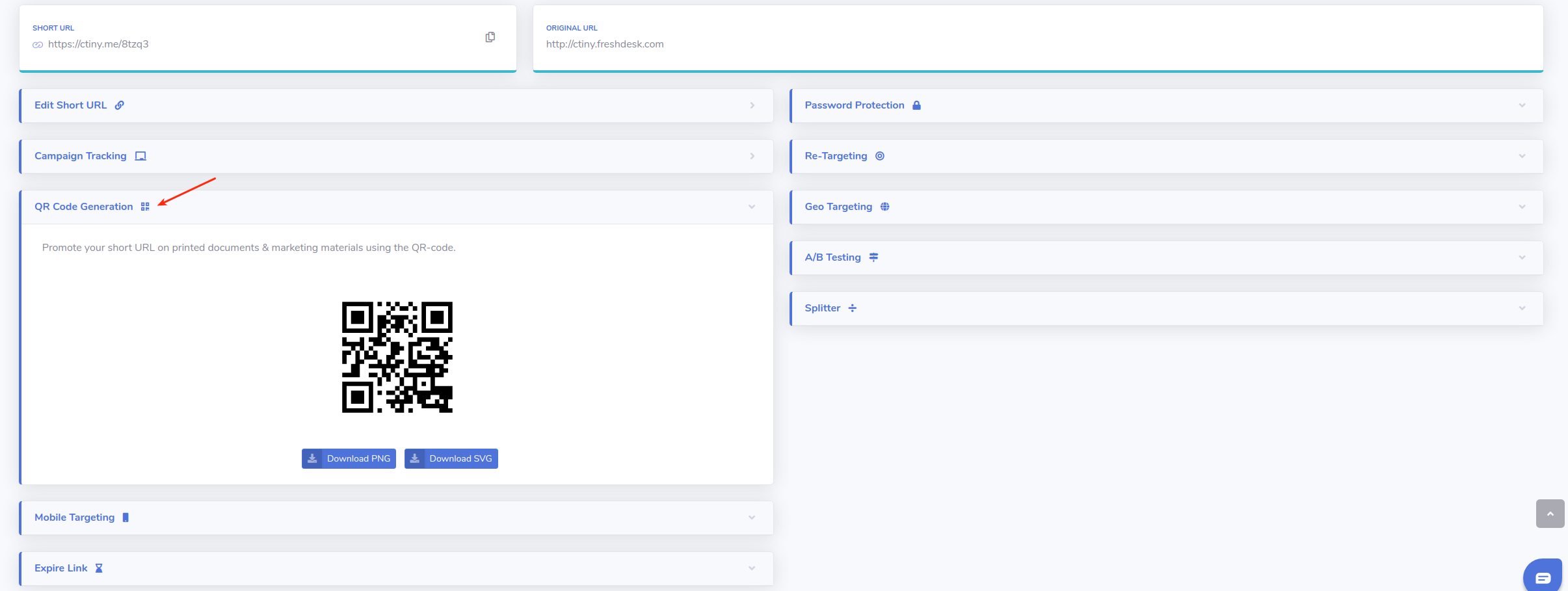Click the QR code image
Screen dimensions: 1568x591
tap(397, 357)
